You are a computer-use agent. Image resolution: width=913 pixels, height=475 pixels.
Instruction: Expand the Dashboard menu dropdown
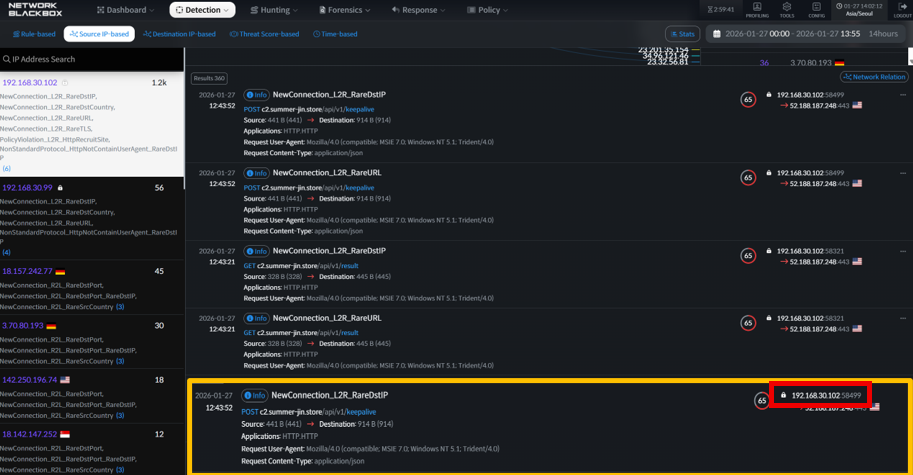(126, 10)
